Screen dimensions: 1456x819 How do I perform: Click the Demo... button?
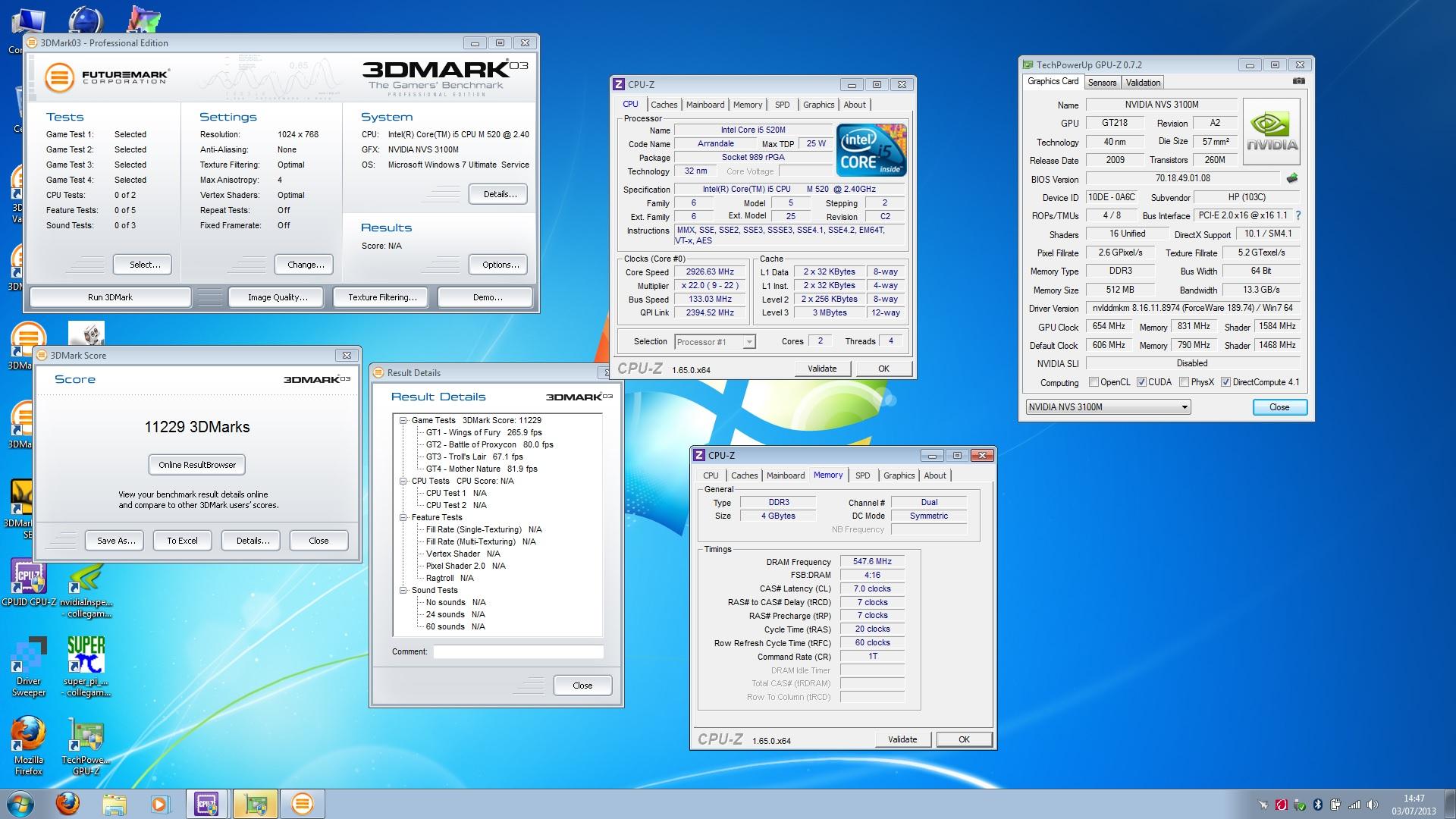click(487, 297)
